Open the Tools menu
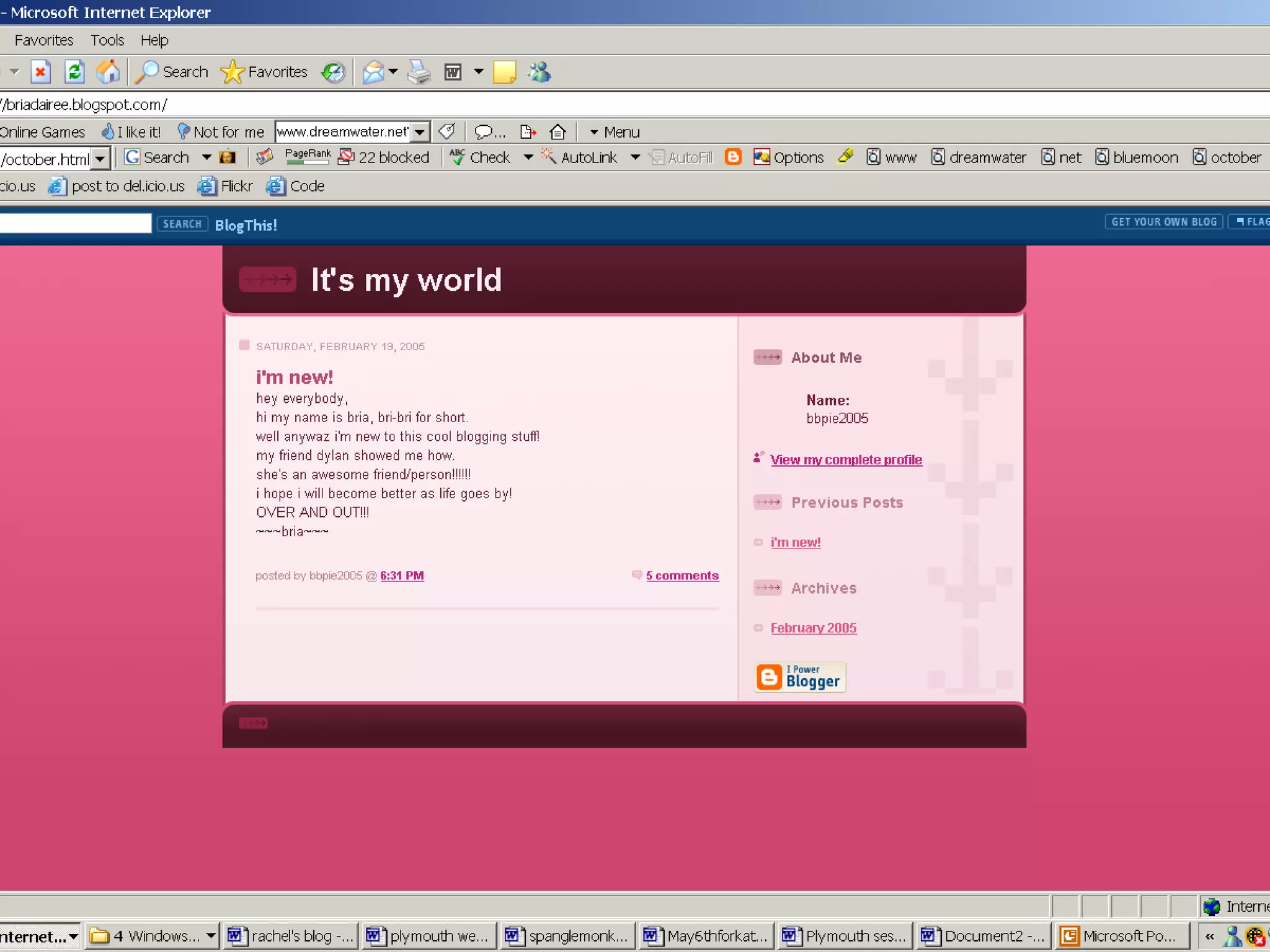The width and height of the screenshot is (1270, 952). (x=107, y=40)
